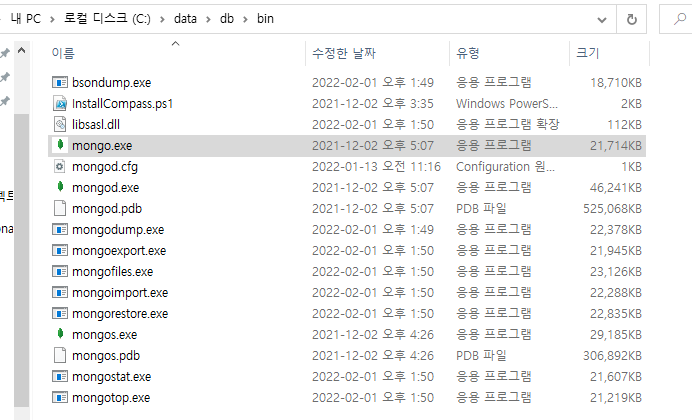Click the mongod.exe green leaf icon
This screenshot has height=420, width=692.
click(60, 187)
